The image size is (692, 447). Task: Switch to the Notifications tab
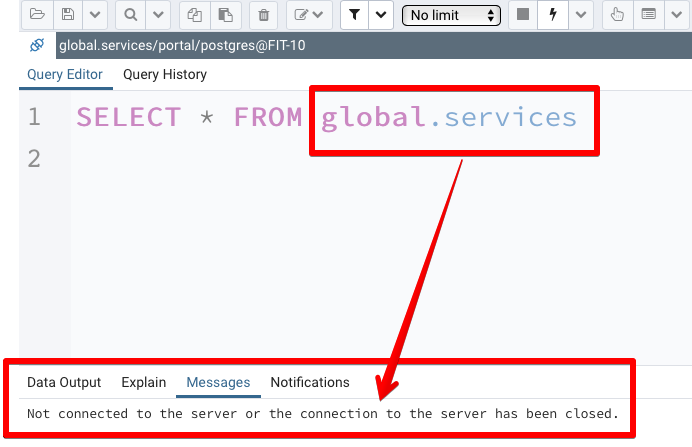(x=310, y=382)
